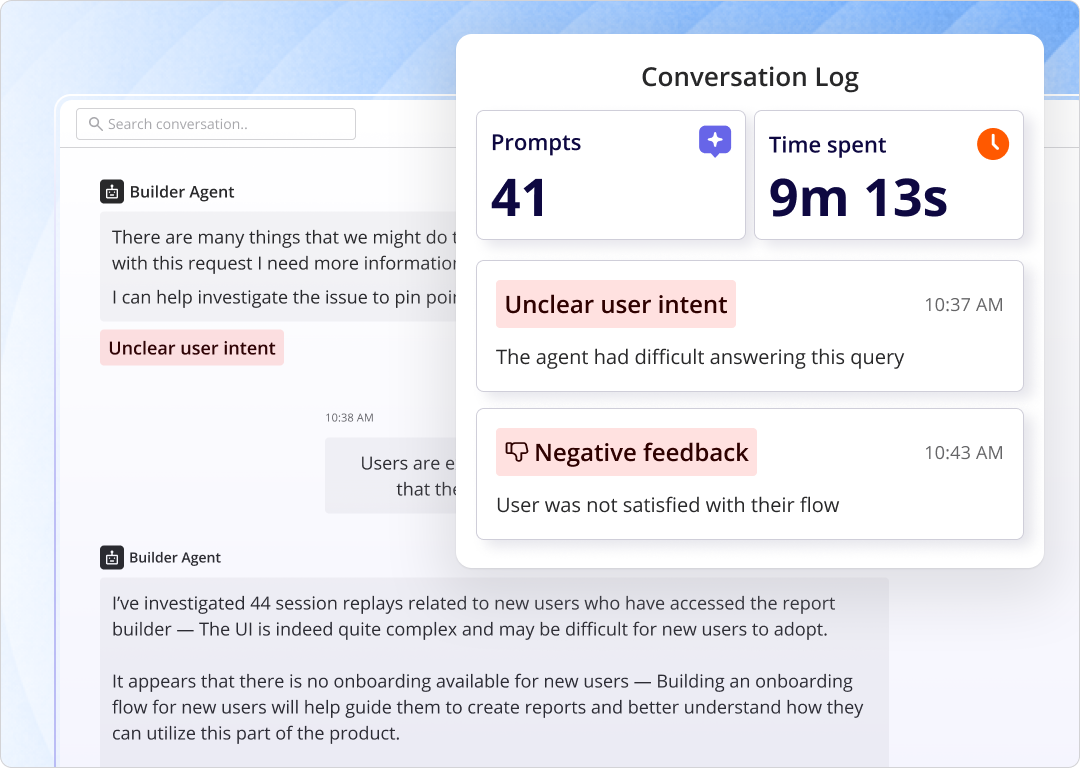1080x768 pixels.
Task: Expand the Unclear user intent log entry
Action: pos(750,326)
